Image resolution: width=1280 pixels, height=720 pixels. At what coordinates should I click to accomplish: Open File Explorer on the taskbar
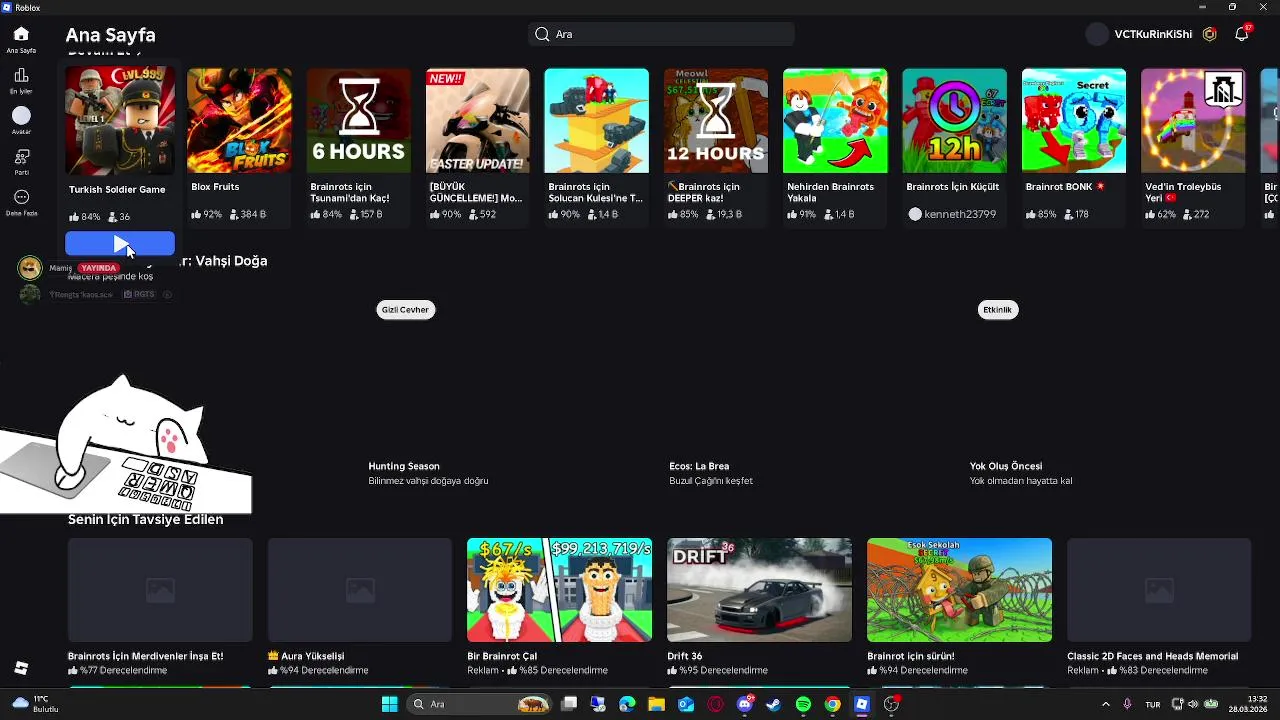pos(656,704)
